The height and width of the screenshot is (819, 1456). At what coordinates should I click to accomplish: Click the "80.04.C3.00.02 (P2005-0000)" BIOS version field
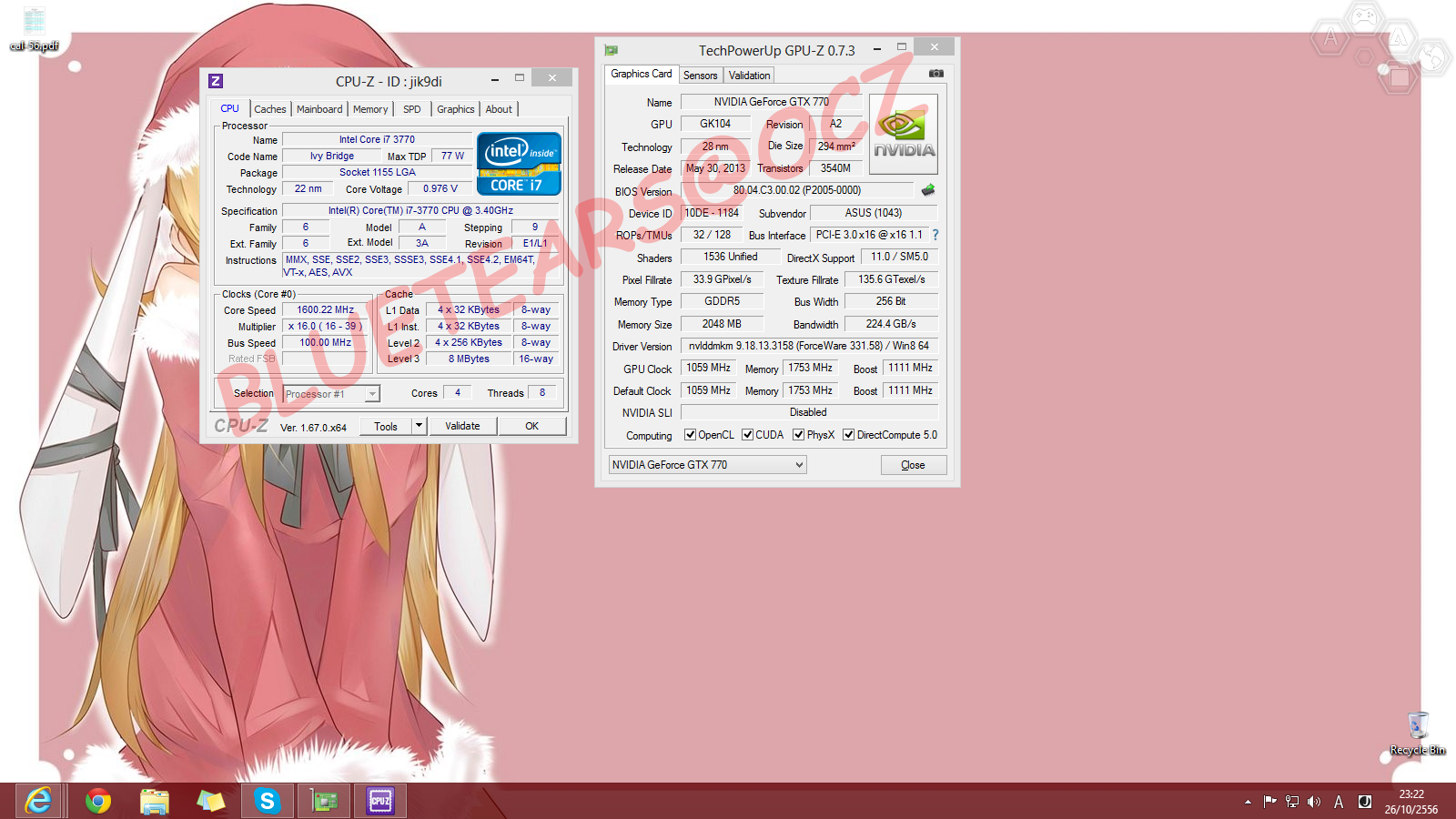(x=797, y=190)
